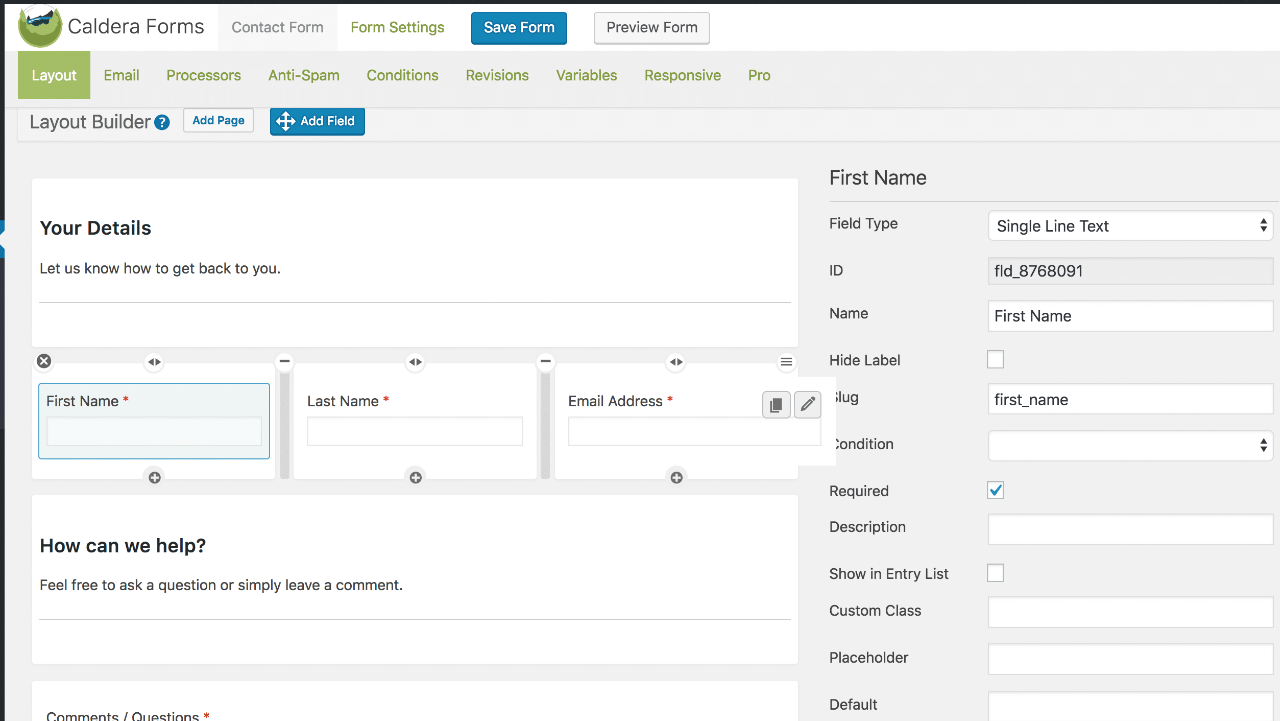Click the Add Page button
Screen dimensions: 1280x721
tap(218, 120)
